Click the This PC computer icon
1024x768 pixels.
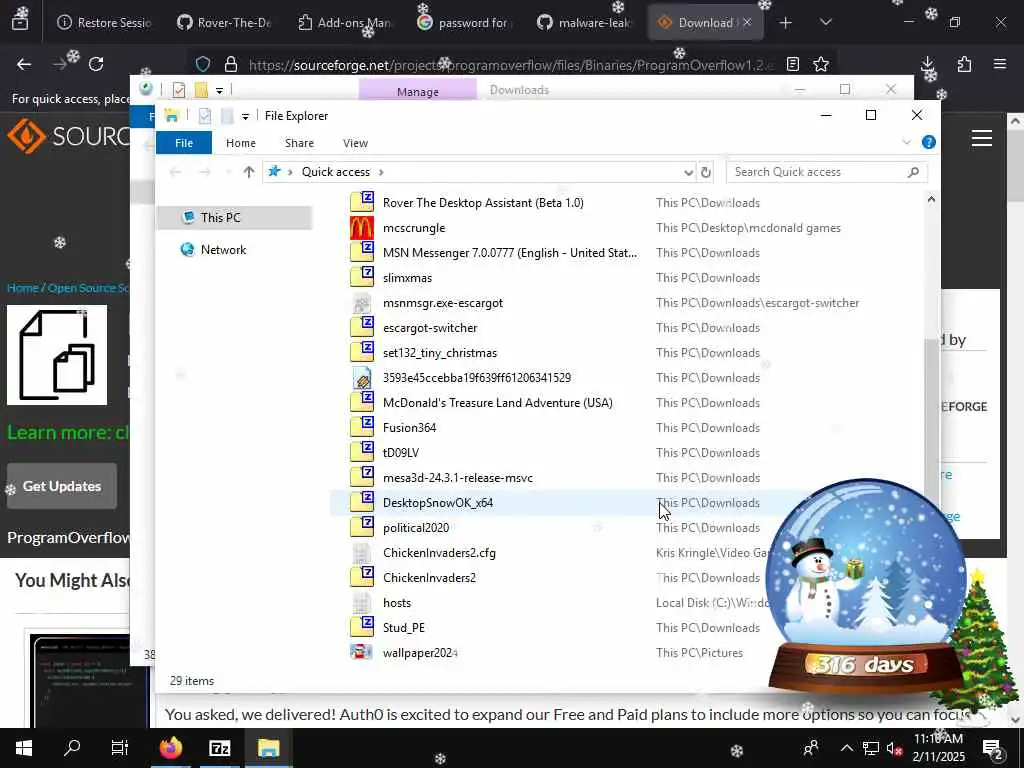click(188, 217)
